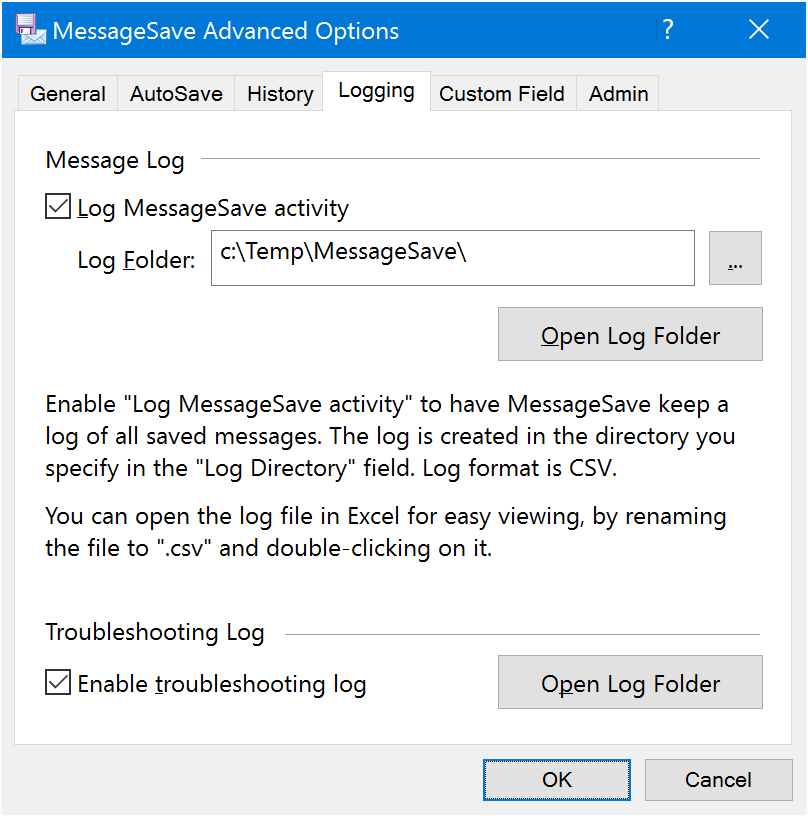Click inside the Log Folder path field

coord(453,258)
